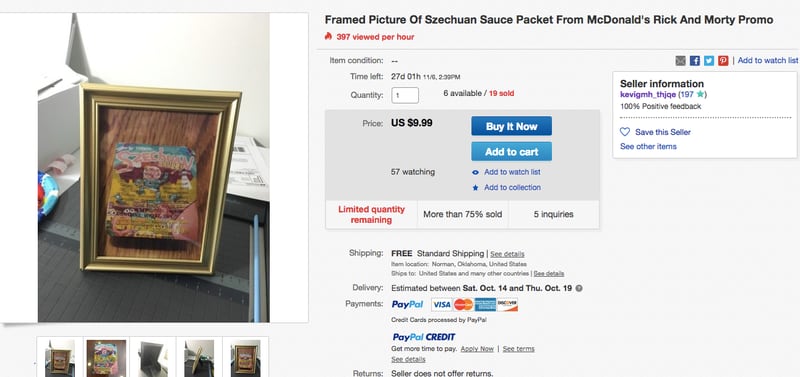Click the heart icon beside Save this Seller
This screenshot has height=377, width=800.
pos(625,132)
